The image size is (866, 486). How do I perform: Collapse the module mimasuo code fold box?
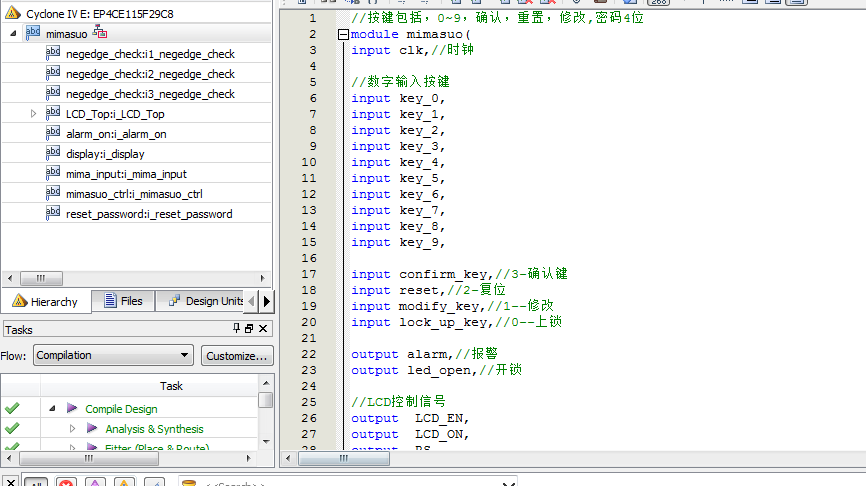tap(343, 34)
